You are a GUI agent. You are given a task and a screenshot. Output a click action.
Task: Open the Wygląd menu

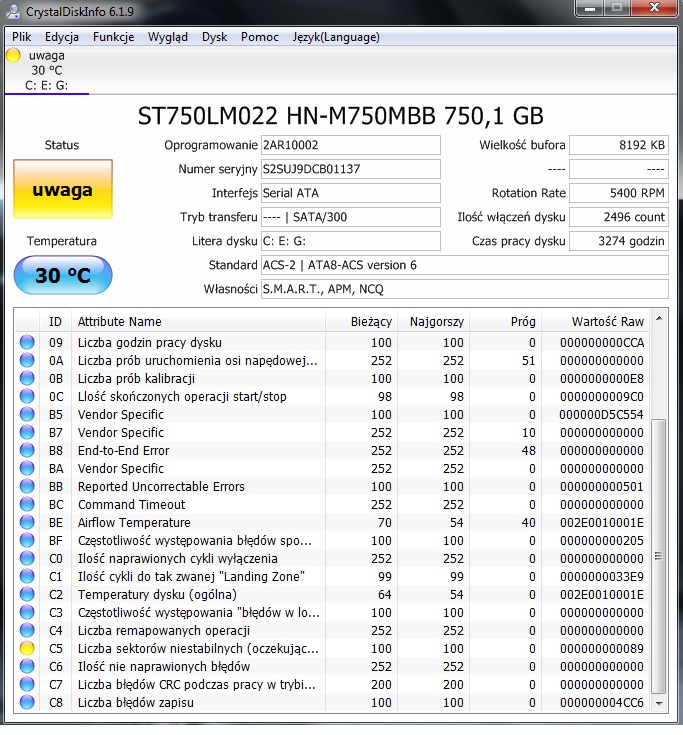168,37
